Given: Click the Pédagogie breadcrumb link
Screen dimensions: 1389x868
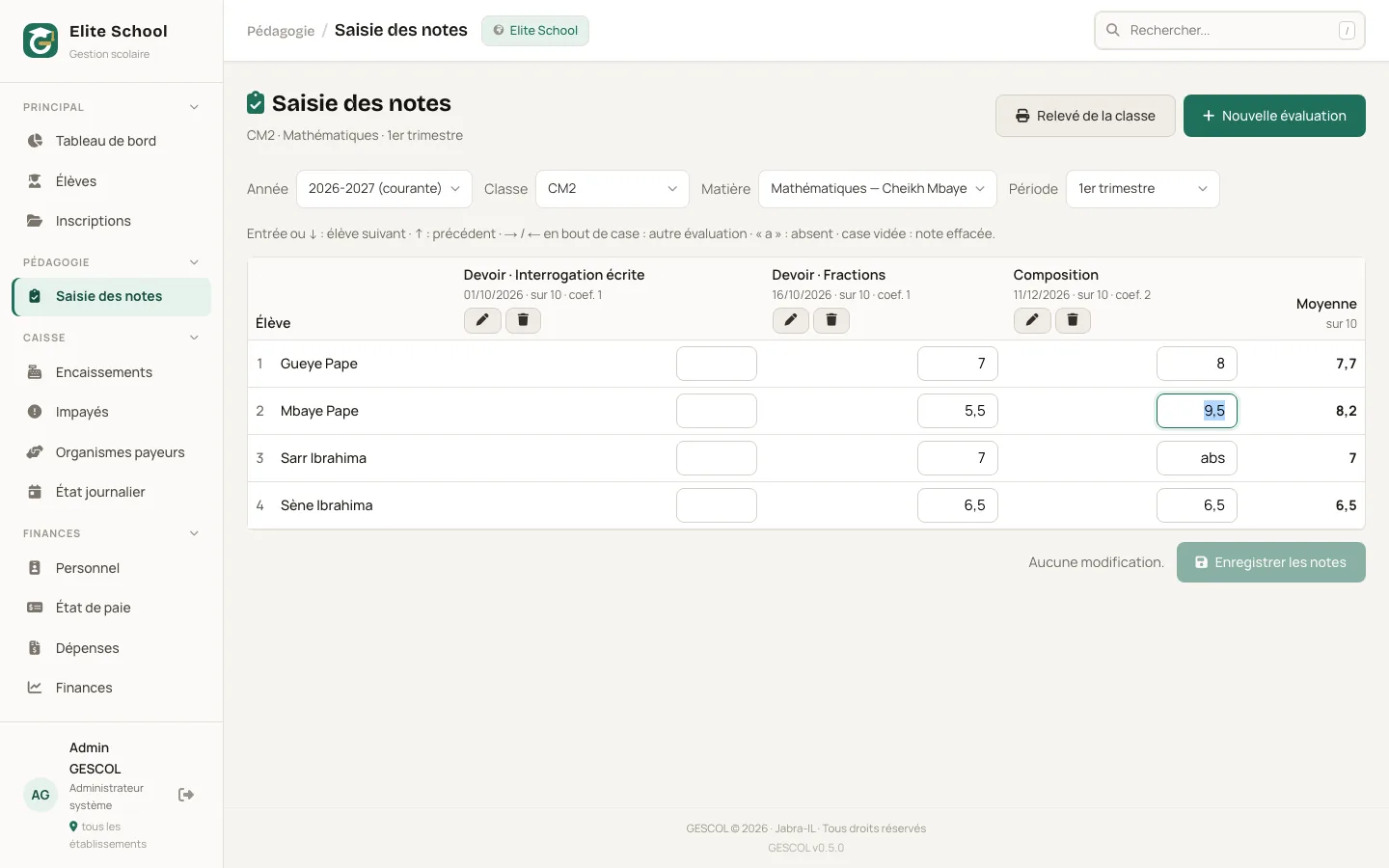Looking at the screenshot, I should pos(281,31).
